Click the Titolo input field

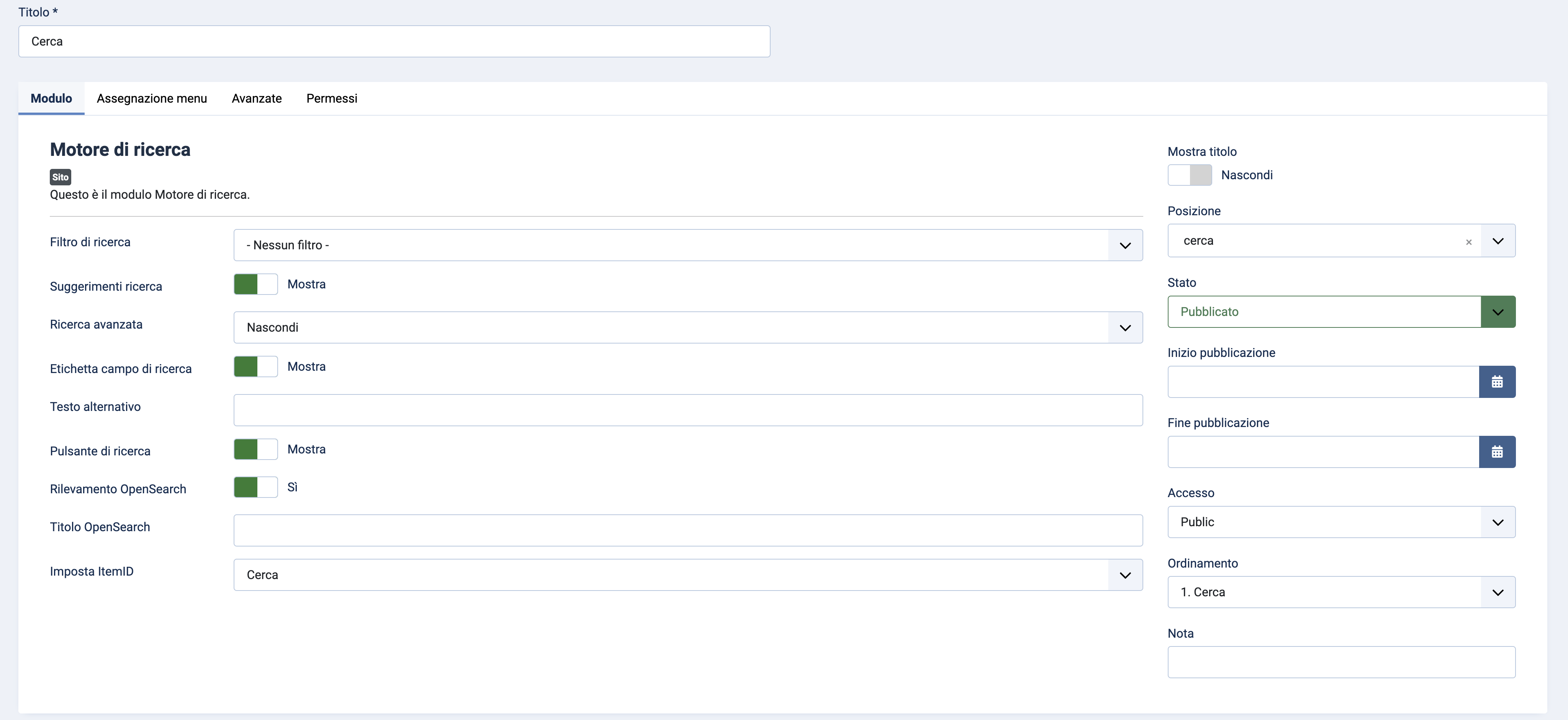point(394,41)
